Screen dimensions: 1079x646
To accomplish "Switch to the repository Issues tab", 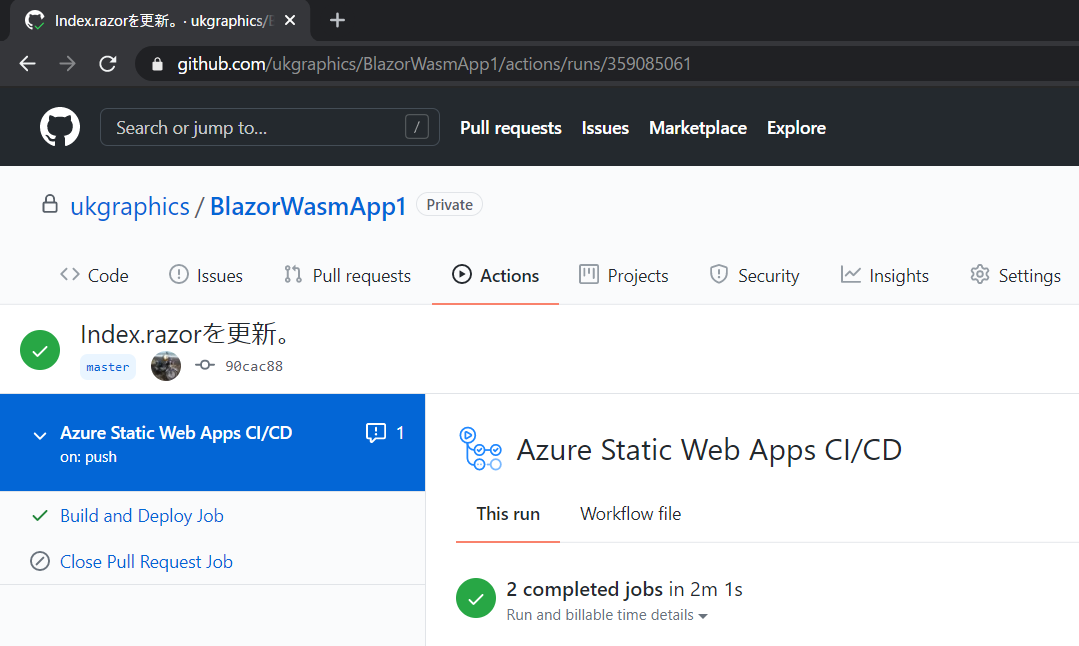I will click(x=206, y=276).
